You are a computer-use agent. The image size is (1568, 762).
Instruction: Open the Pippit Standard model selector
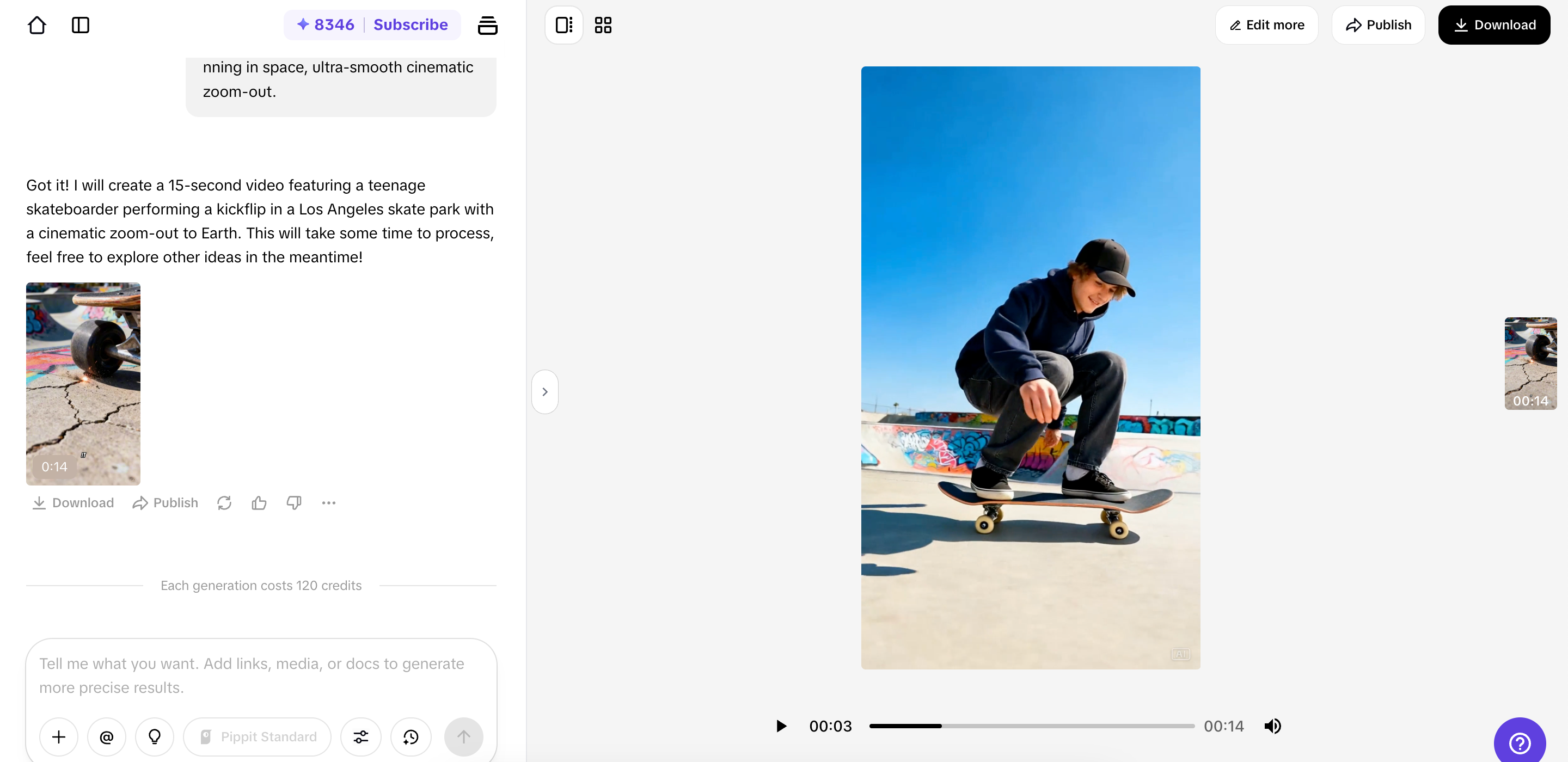pyautogui.click(x=257, y=736)
